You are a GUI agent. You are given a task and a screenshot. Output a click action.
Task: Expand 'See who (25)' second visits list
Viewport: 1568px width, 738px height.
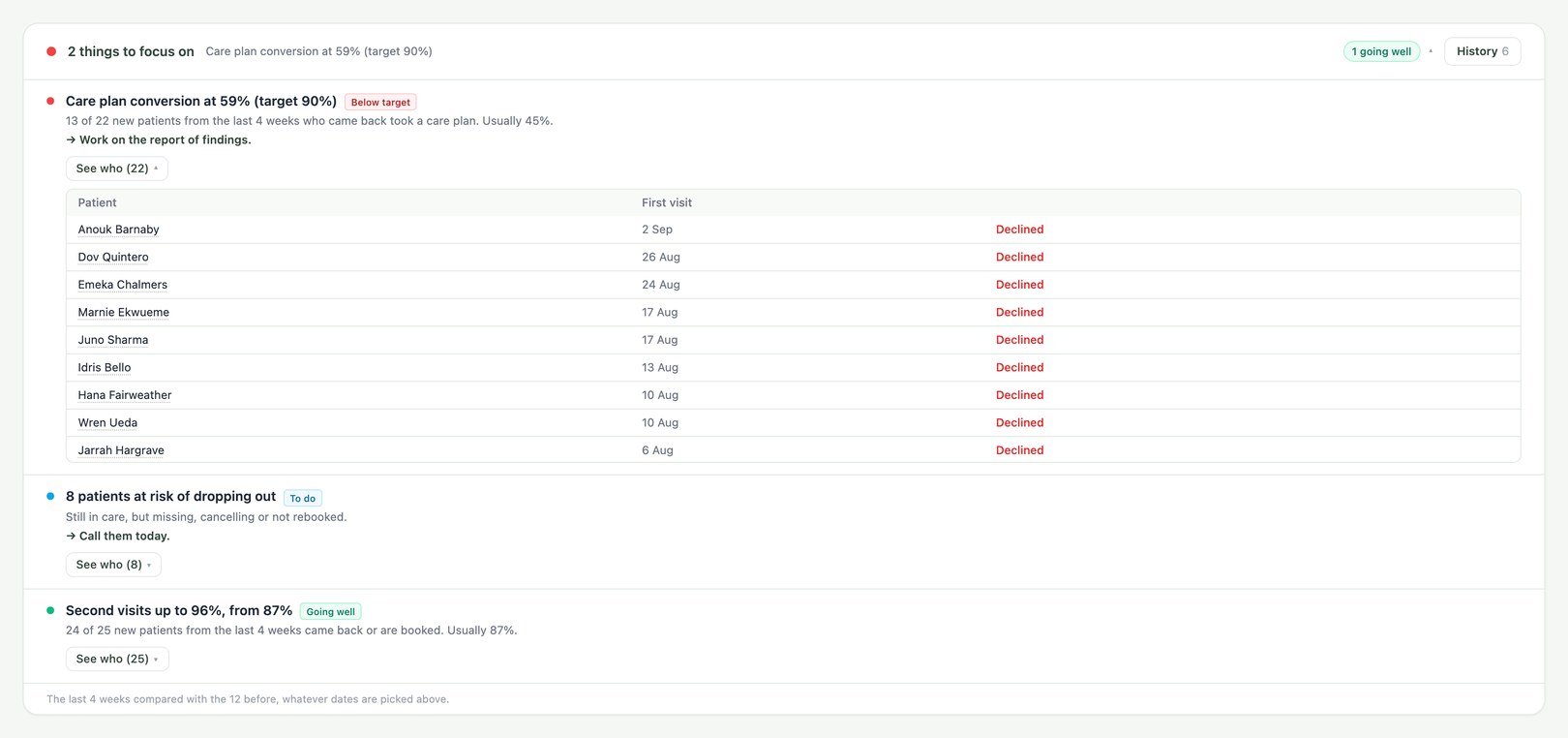point(117,660)
